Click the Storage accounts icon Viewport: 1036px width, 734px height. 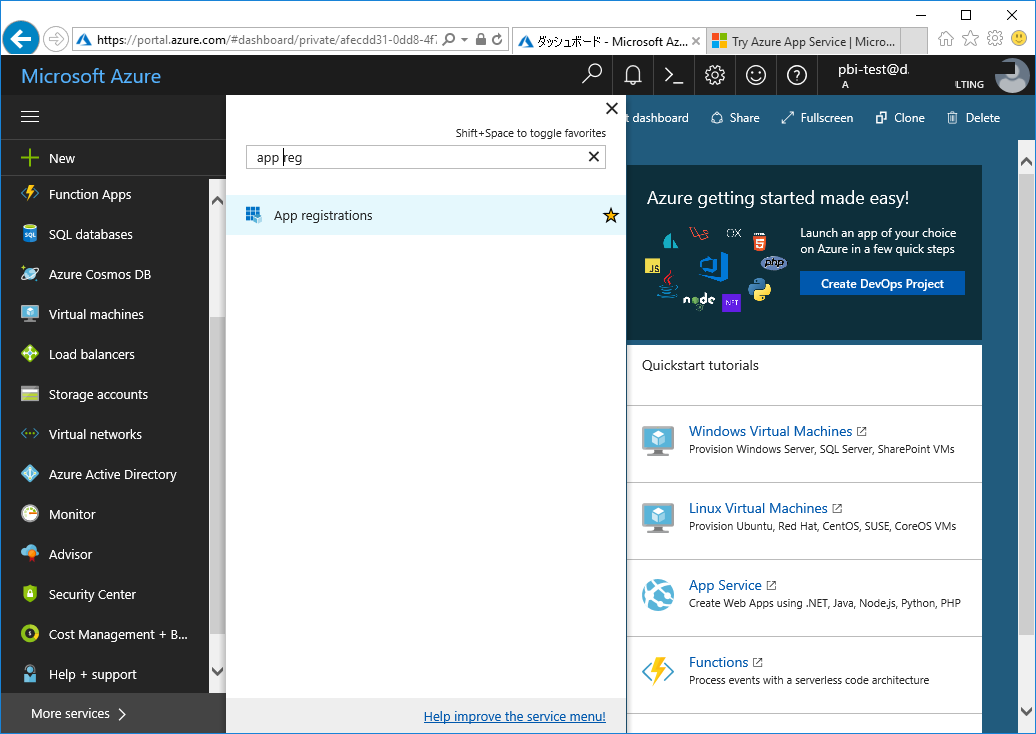click(30, 394)
